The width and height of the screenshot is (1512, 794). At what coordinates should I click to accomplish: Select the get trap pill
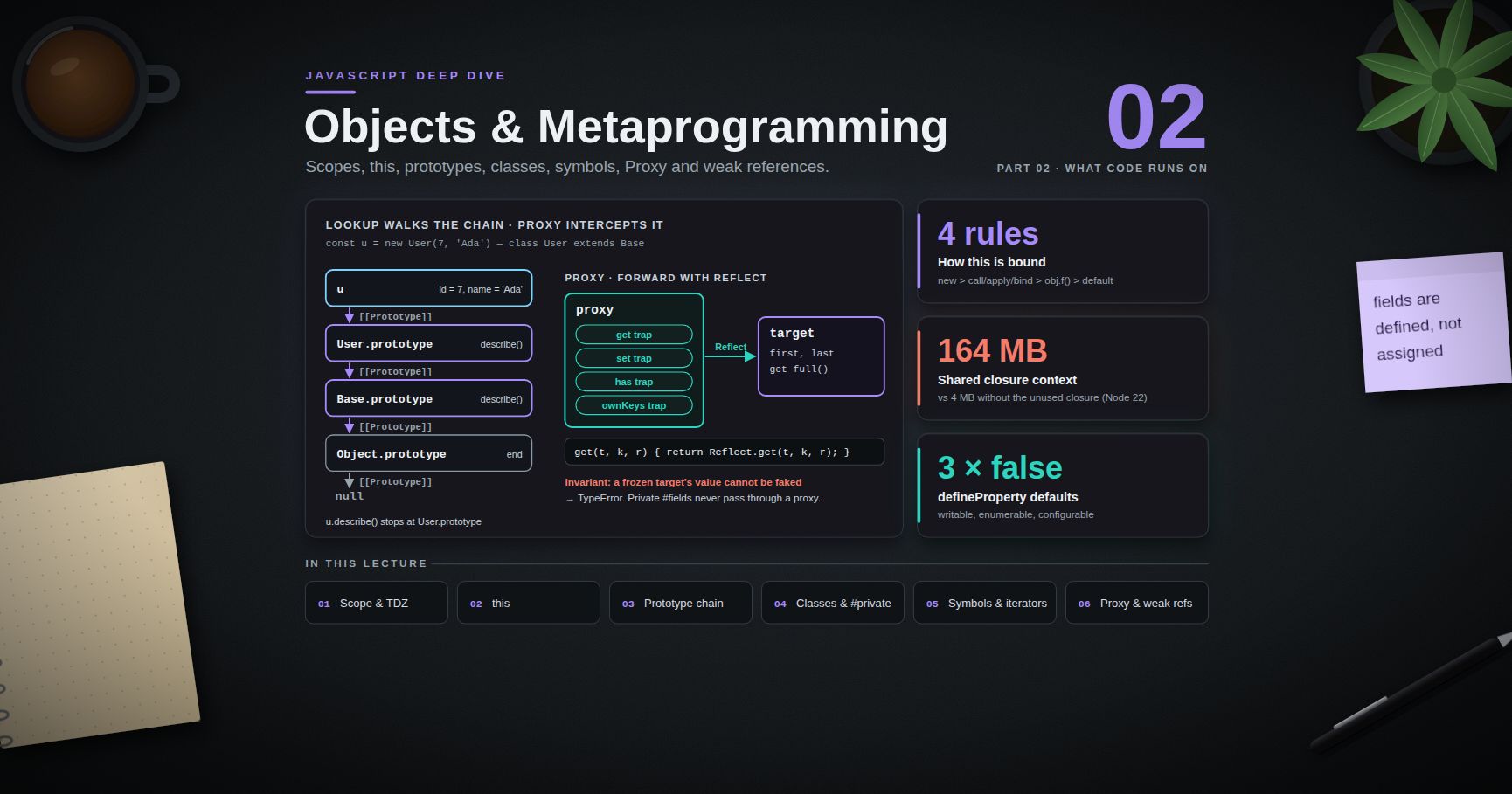click(x=634, y=335)
